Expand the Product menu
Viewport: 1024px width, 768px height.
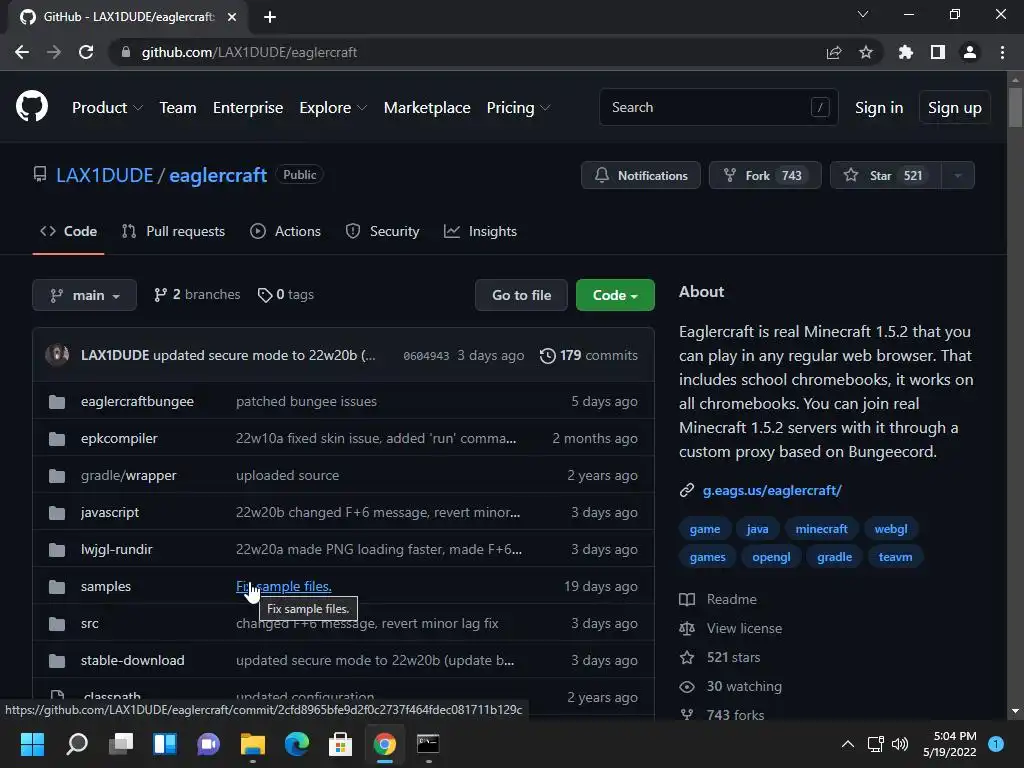point(107,108)
